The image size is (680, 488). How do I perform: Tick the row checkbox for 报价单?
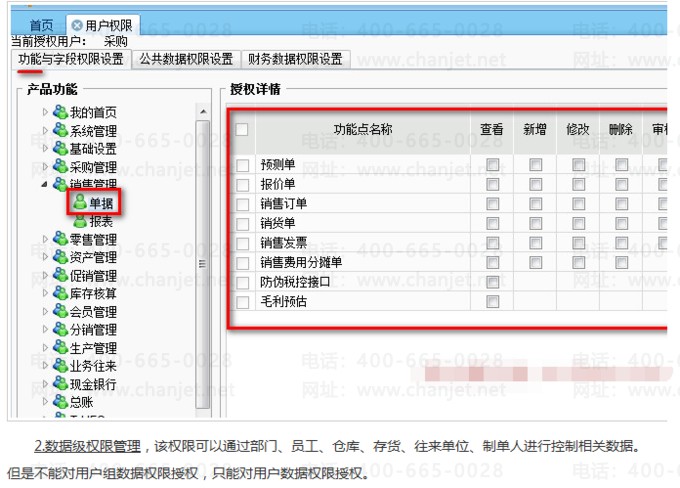tap(243, 185)
